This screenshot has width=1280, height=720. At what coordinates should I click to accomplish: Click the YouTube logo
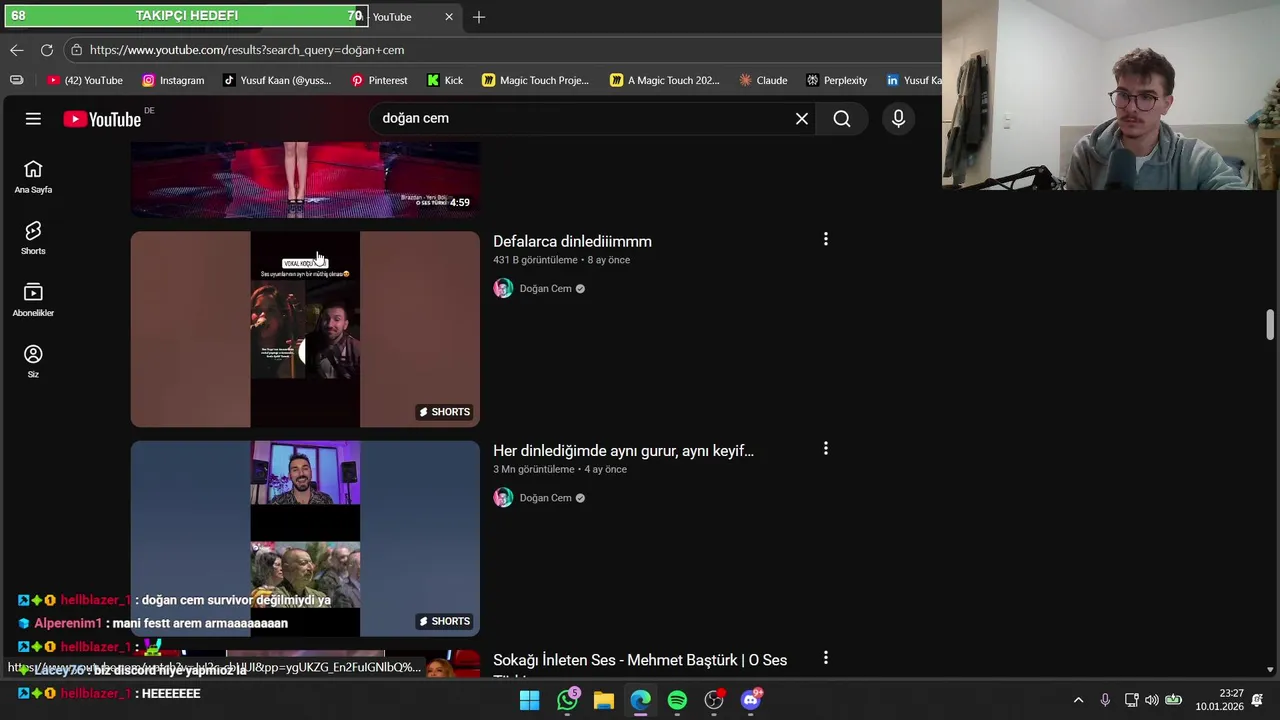(103, 119)
